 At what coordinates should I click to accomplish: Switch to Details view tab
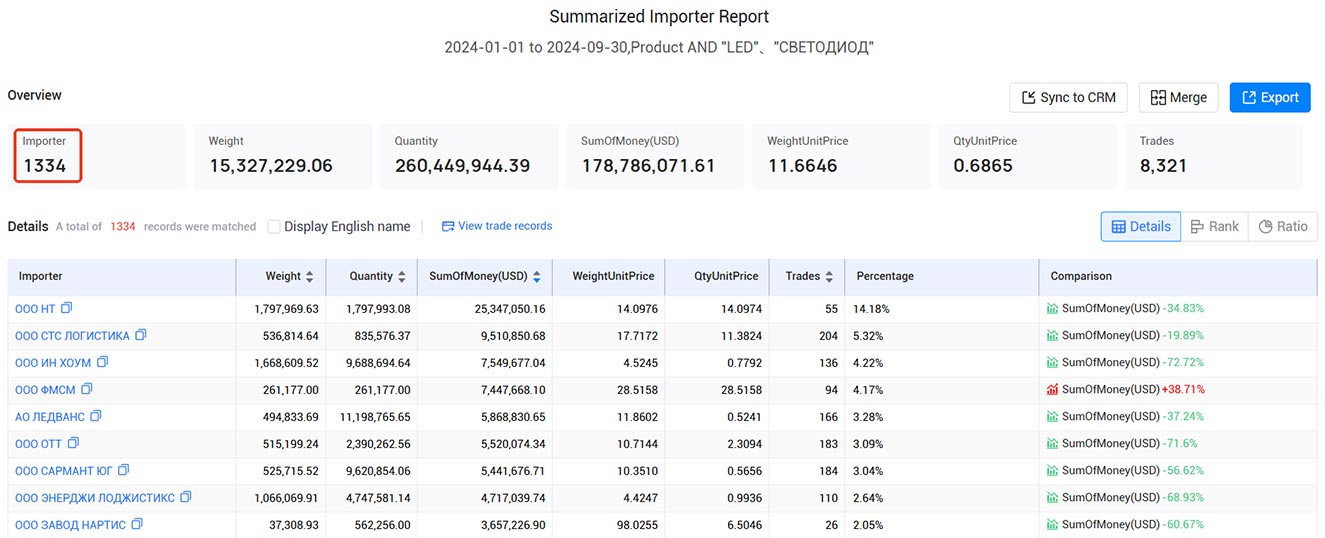[x=1141, y=227]
